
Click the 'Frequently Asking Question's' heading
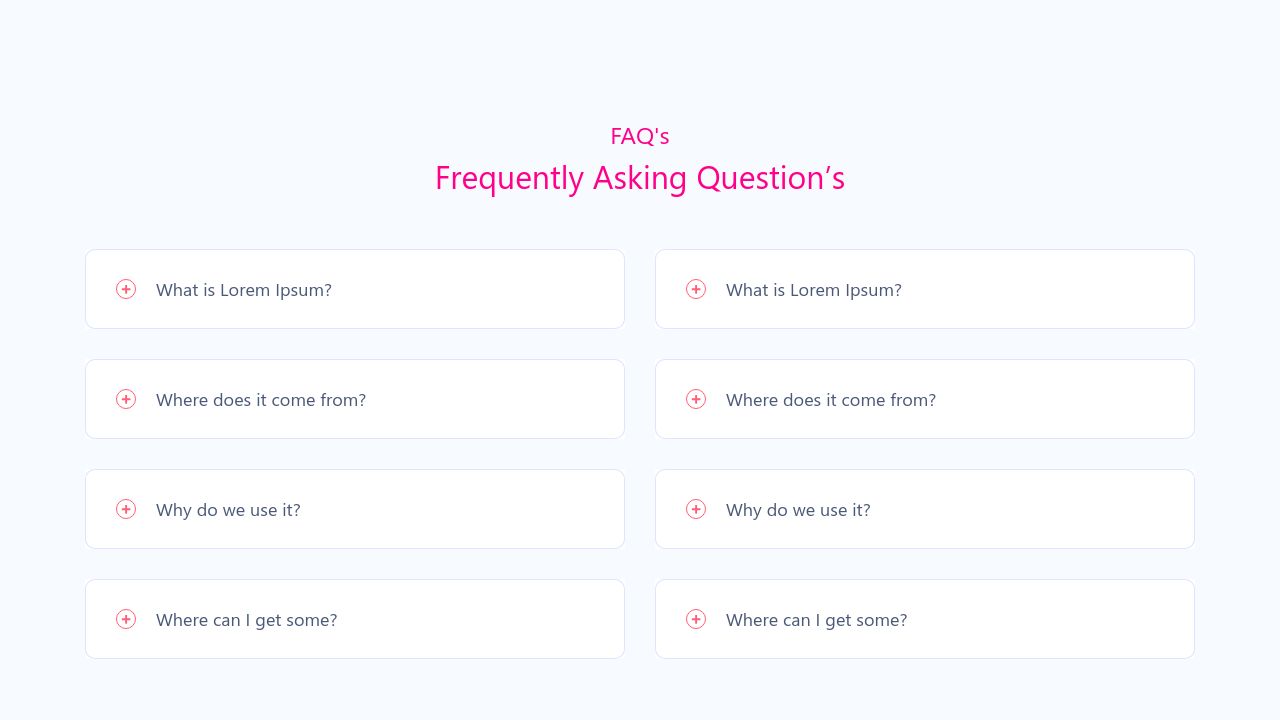pyautogui.click(x=640, y=178)
